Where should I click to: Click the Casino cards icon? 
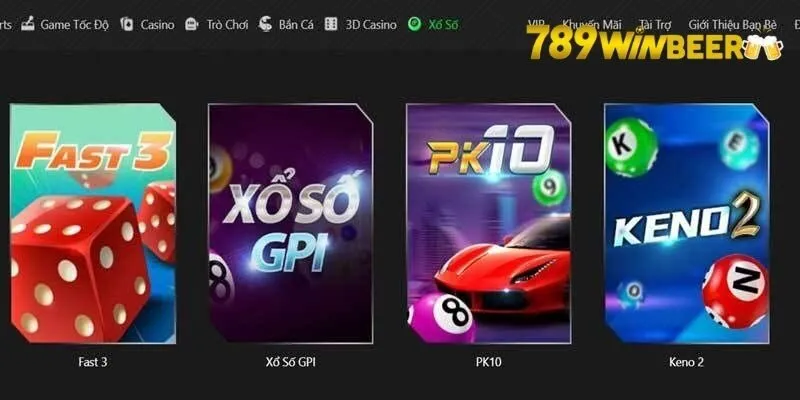(x=127, y=24)
